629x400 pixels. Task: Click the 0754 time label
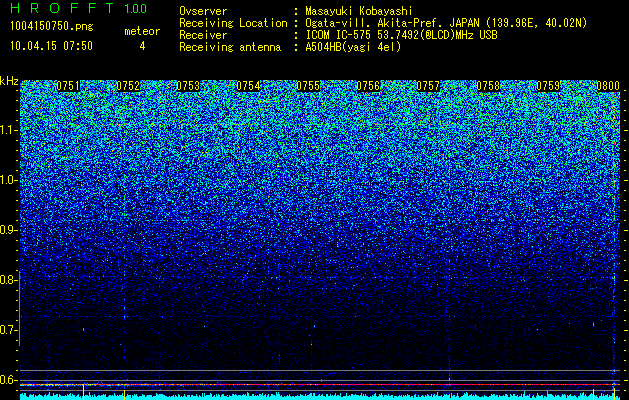point(248,86)
